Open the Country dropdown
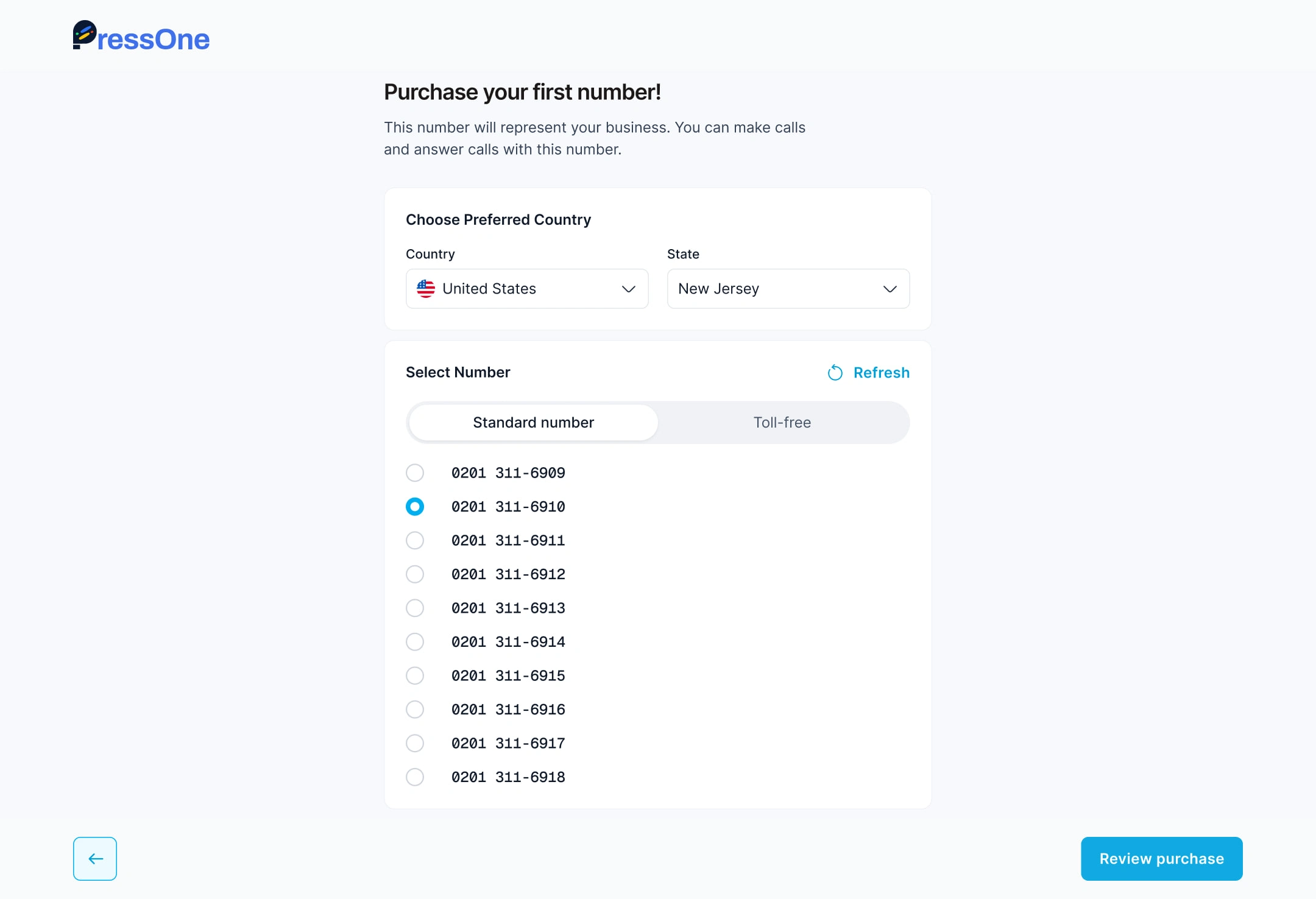The height and width of the screenshot is (899, 1316). click(526, 289)
